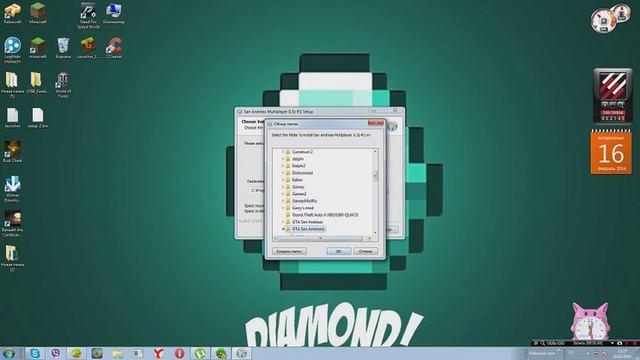Click OK in the folder browse dialog
The height and width of the screenshot is (360, 640).
(x=338, y=251)
